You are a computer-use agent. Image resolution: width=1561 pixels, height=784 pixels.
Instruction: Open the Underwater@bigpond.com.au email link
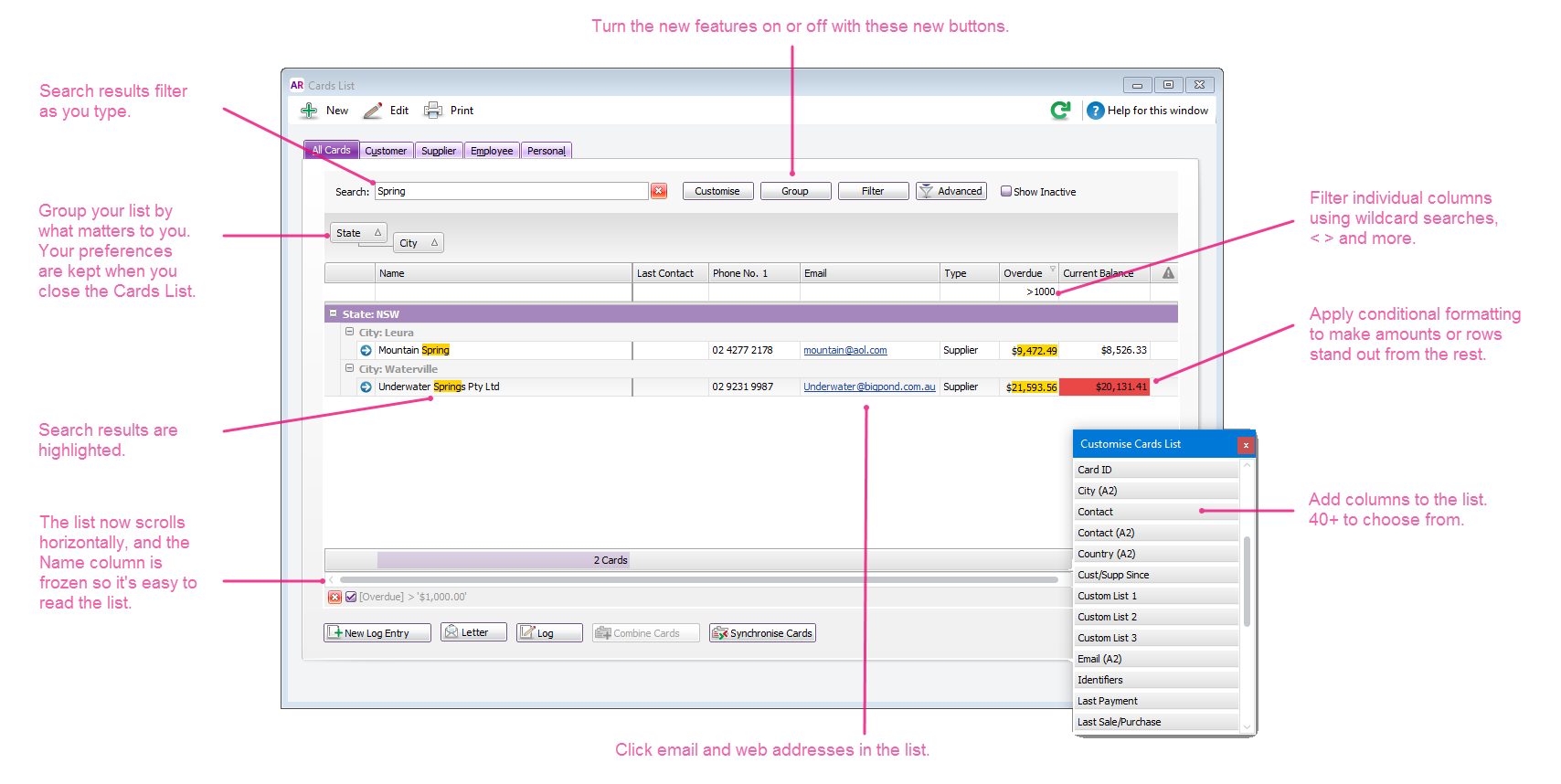pyautogui.click(x=869, y=387)
